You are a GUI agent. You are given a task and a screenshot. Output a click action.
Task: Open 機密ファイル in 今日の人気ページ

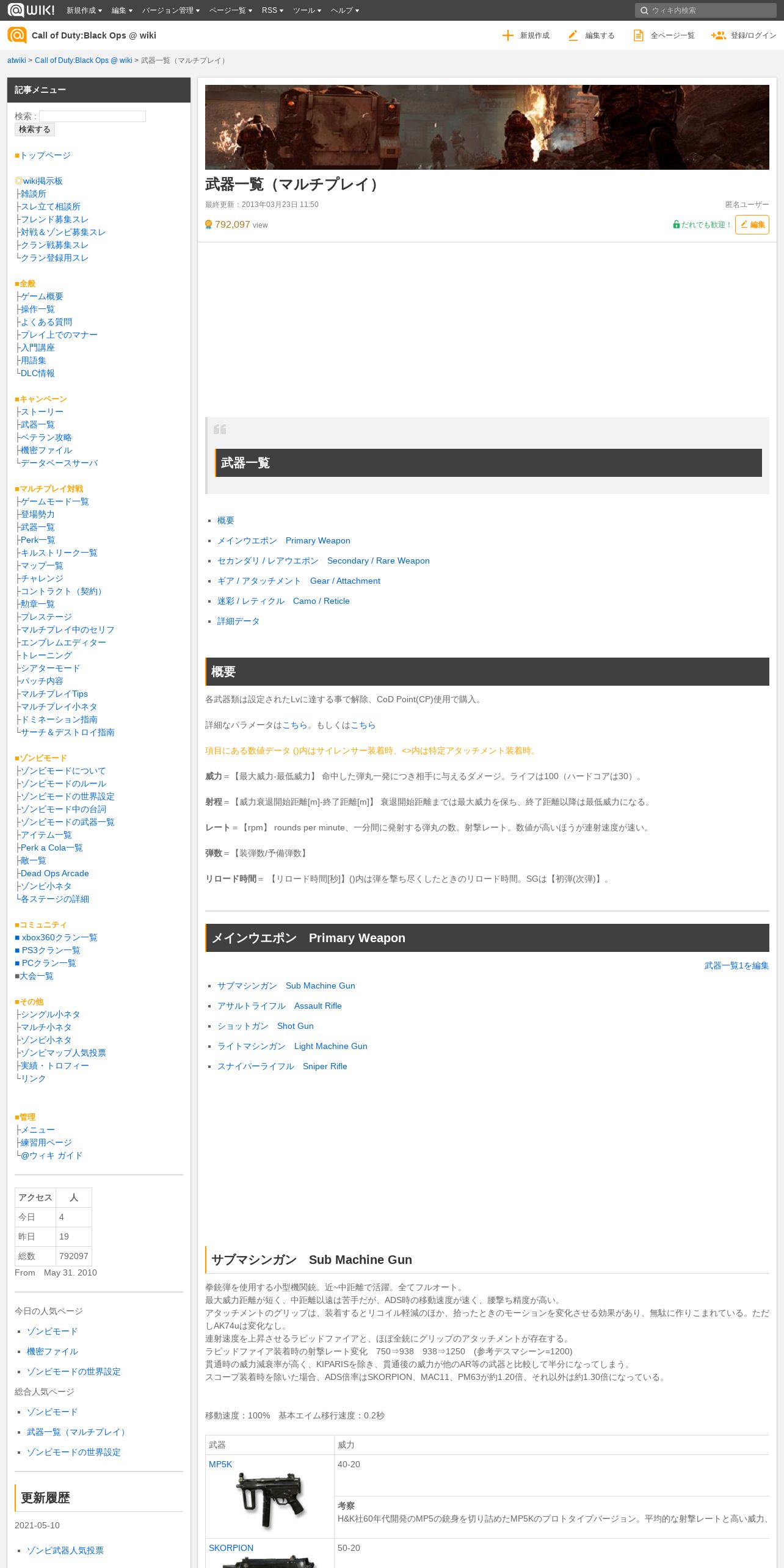[53, 1351]
